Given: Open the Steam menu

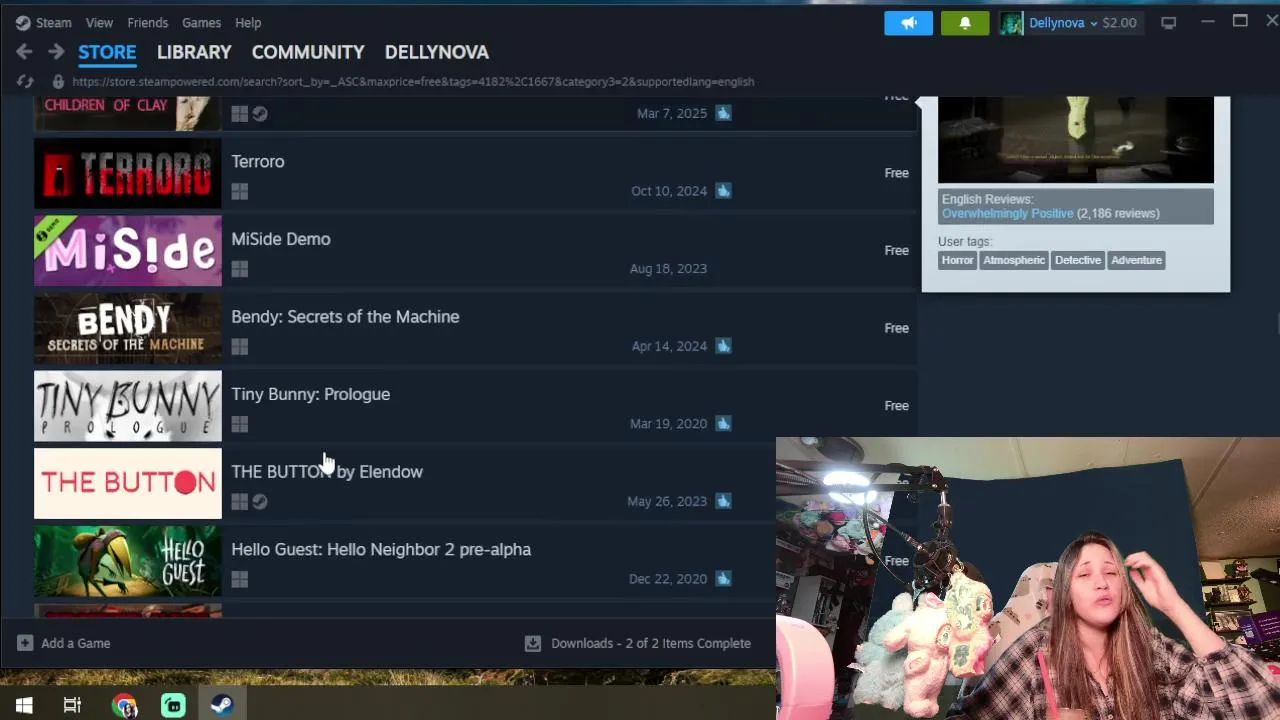Looking at the screenshot, I should point(53,22).
